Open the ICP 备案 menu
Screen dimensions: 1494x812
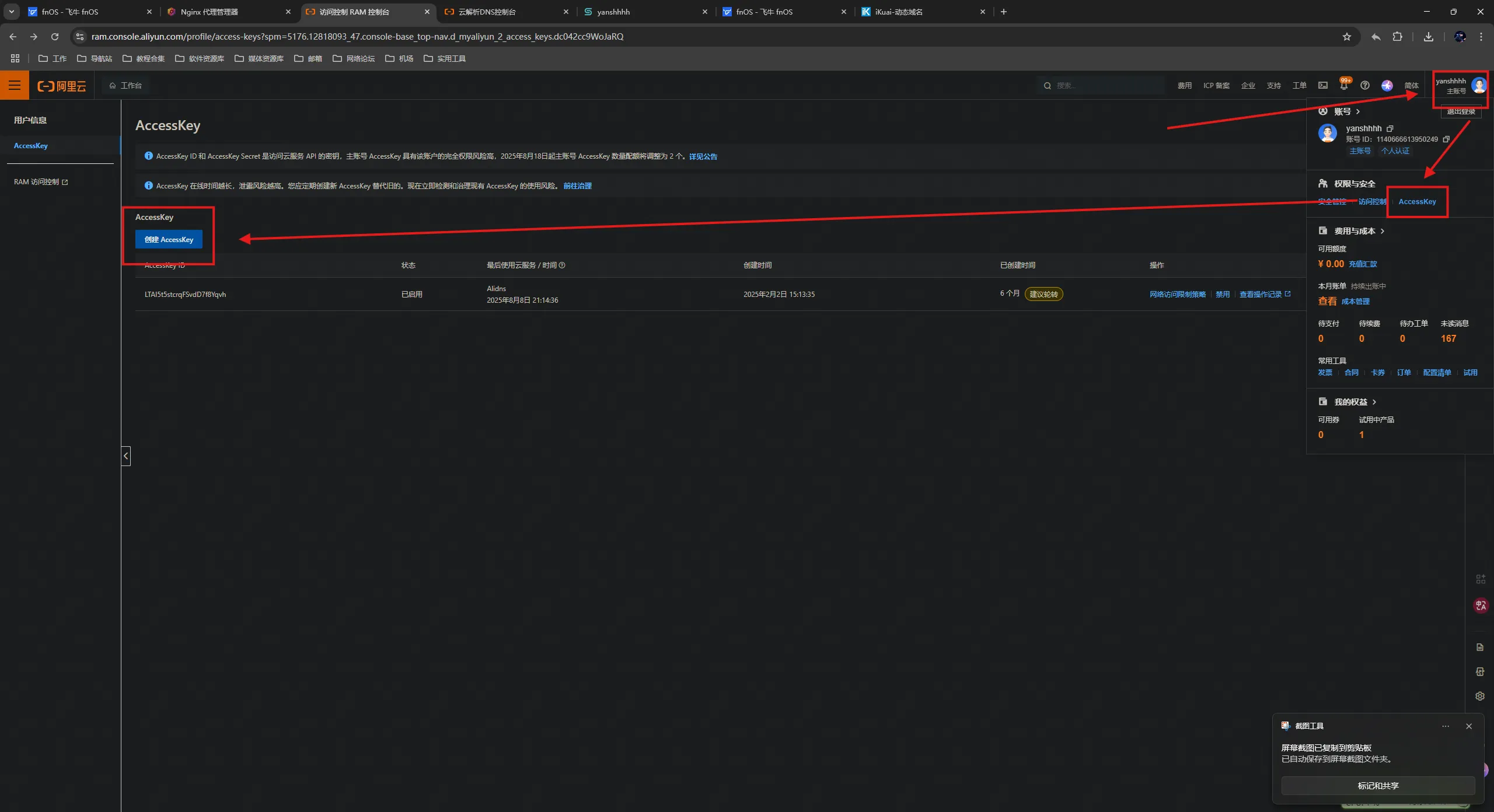pyautogui.click(x=1216, y=86)
